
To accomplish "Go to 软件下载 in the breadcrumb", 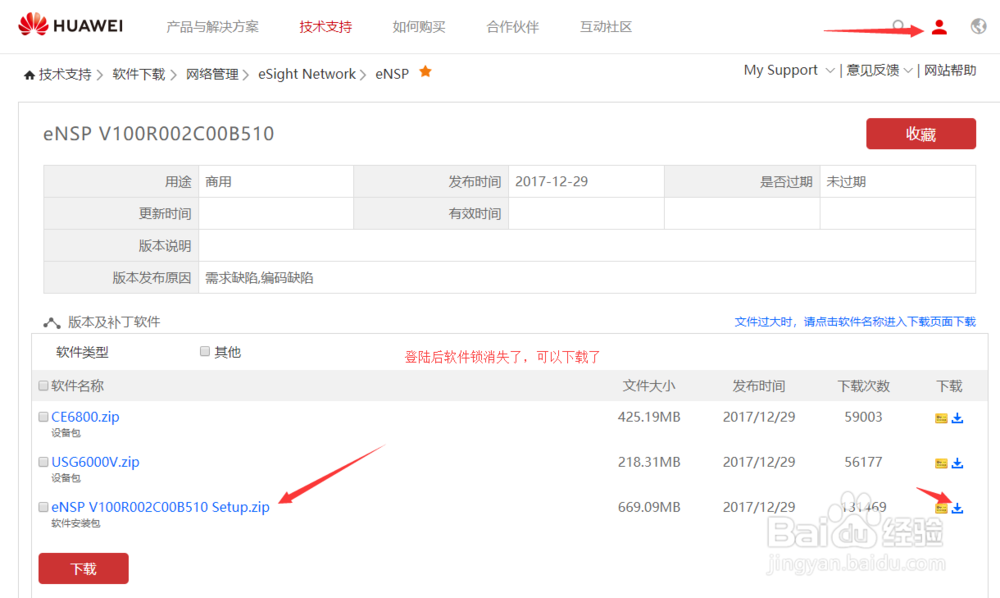I will (138, 75).
